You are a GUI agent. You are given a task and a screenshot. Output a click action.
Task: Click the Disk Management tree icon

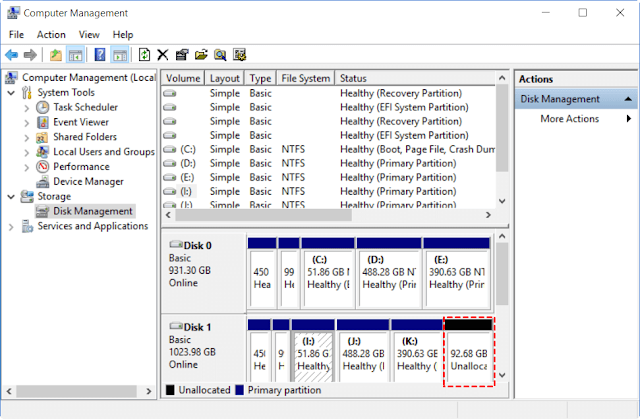[x=42, y=211]
